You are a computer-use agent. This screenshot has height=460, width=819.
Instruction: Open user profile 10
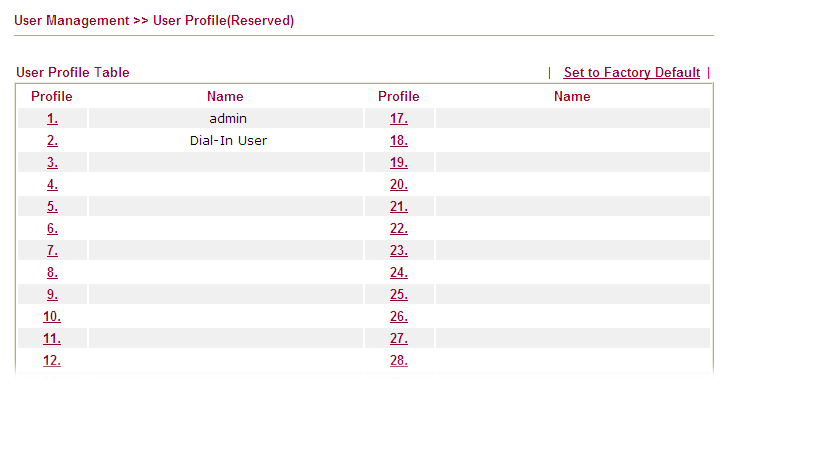click(x=52, y=317)
